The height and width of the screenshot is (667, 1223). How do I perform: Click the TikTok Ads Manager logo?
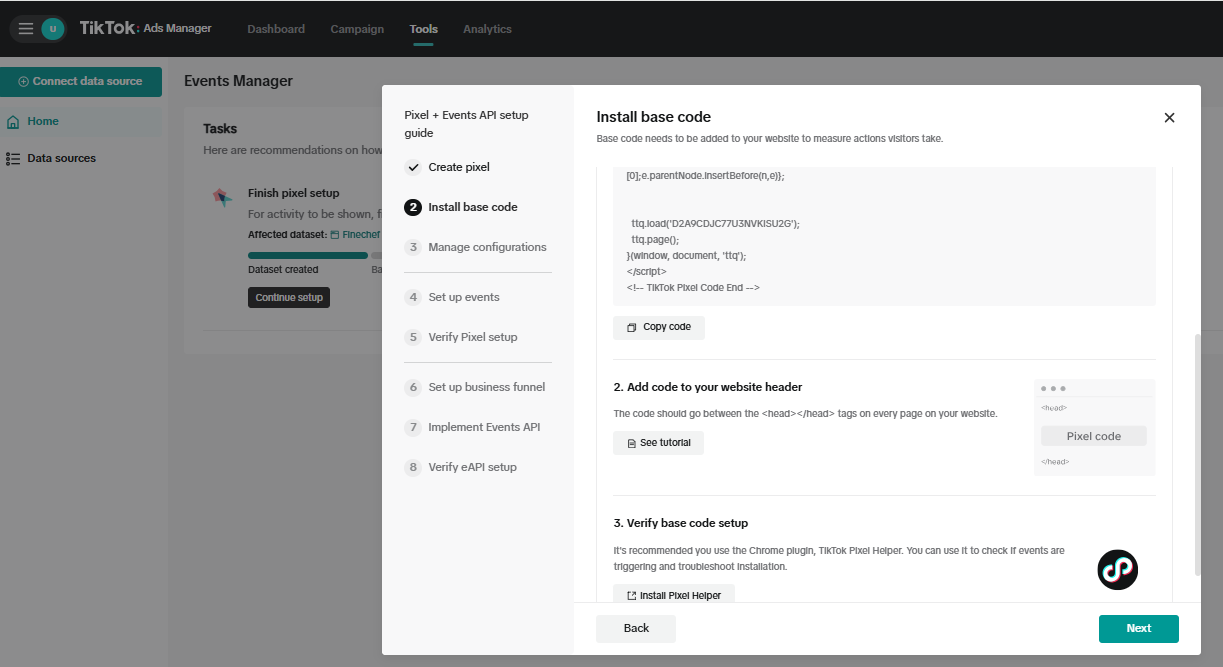pyautogui.click(x=146, y=28)
